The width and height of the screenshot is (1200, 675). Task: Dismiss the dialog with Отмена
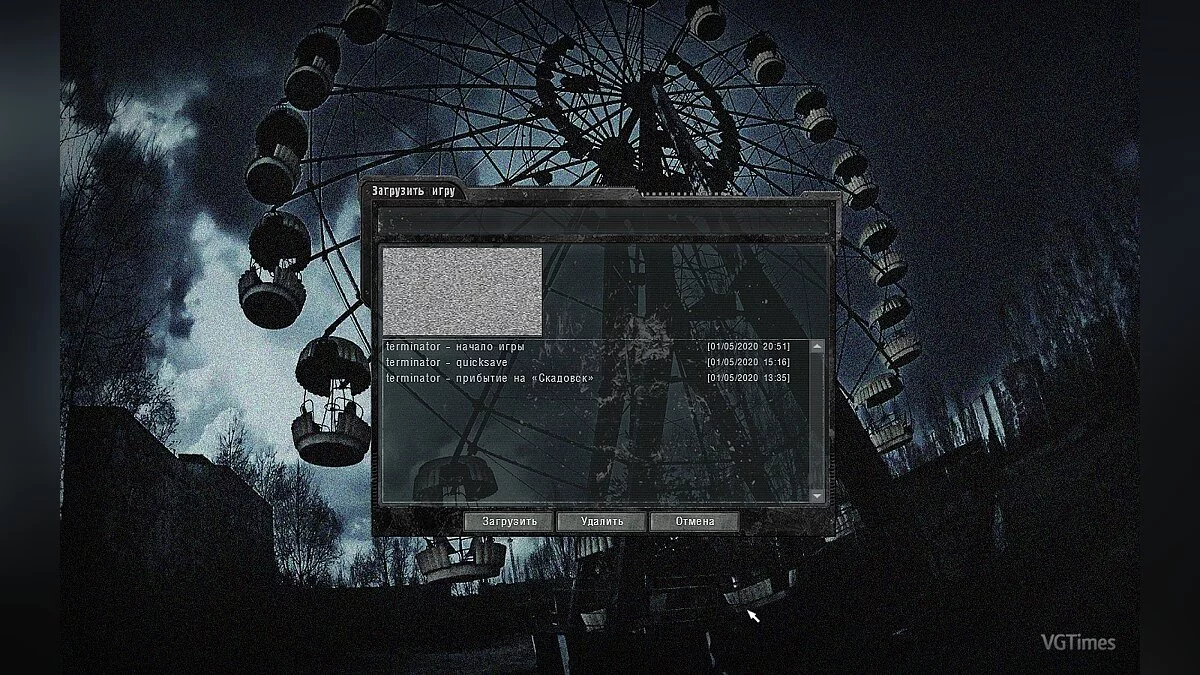pyautogui.click(x=696, y=521)
